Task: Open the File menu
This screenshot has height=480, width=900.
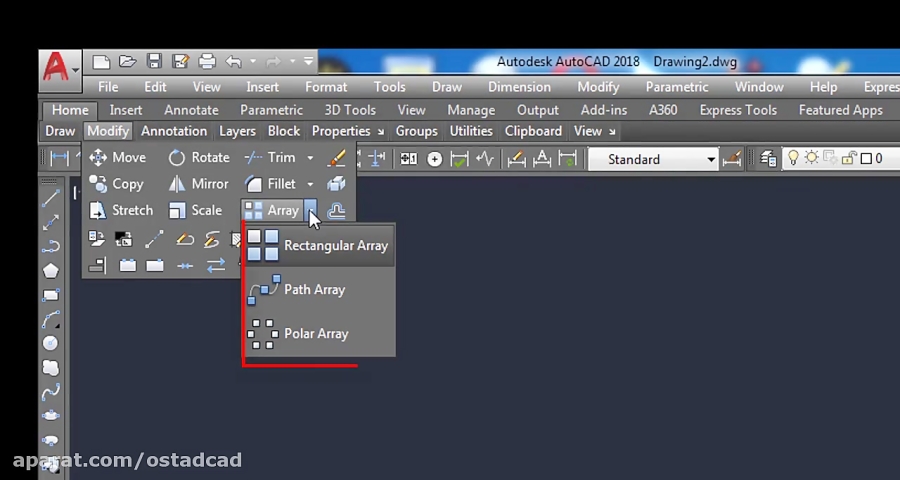Action: click(108, 87)
